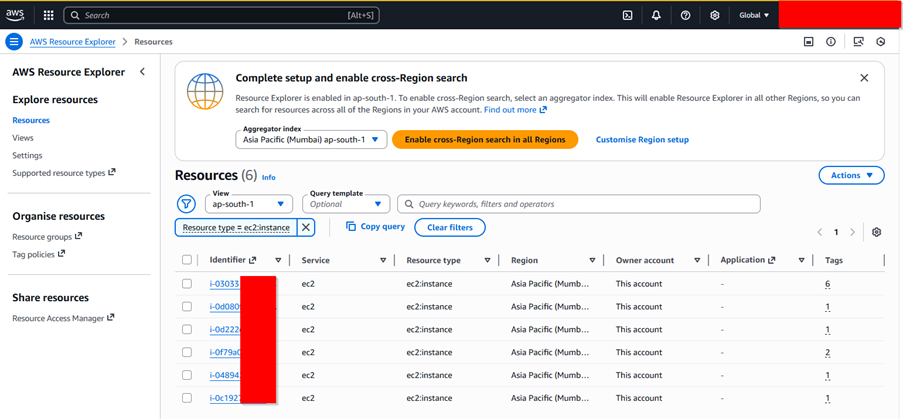
Task: Sort by the Application column arrow
Action: pos(802,260)
